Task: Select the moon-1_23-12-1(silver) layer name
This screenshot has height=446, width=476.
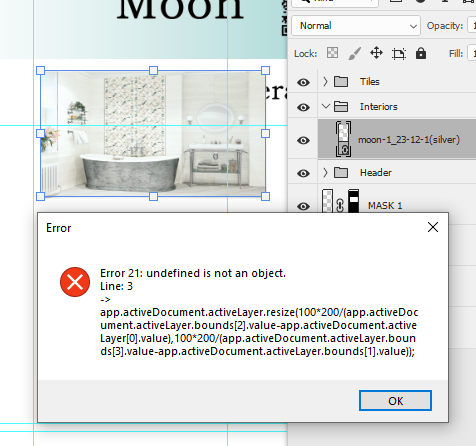Action: tap(409, 140)
